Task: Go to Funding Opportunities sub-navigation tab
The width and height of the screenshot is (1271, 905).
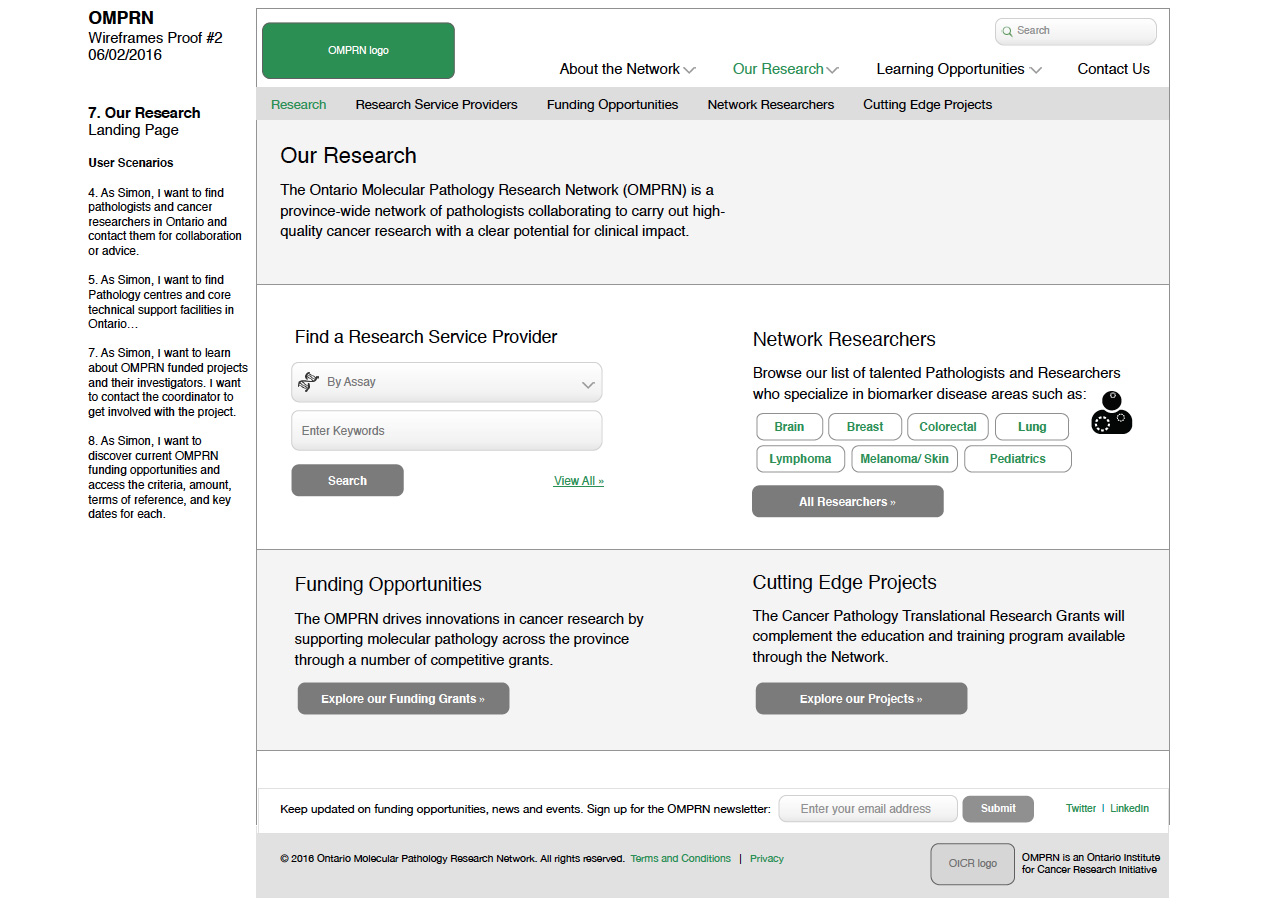Action: tap(612, 105)
